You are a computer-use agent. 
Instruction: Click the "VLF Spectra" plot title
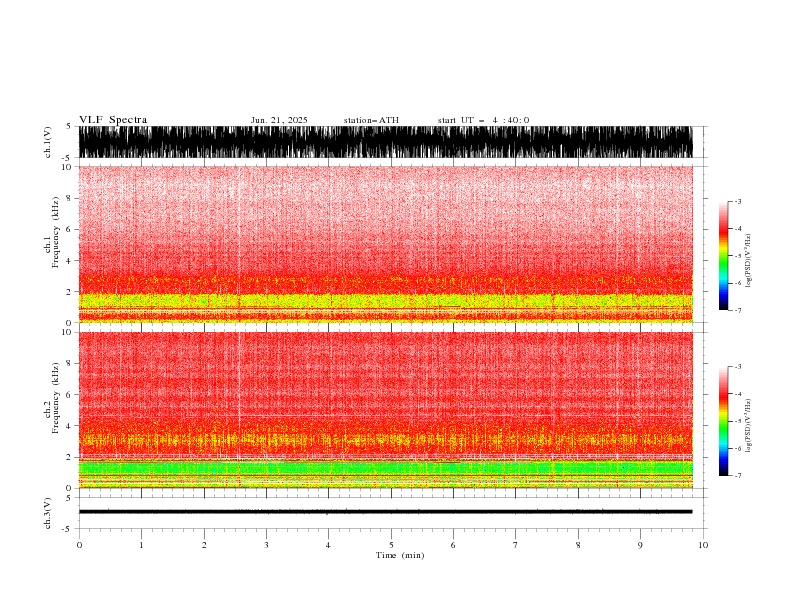coord(113,120)
